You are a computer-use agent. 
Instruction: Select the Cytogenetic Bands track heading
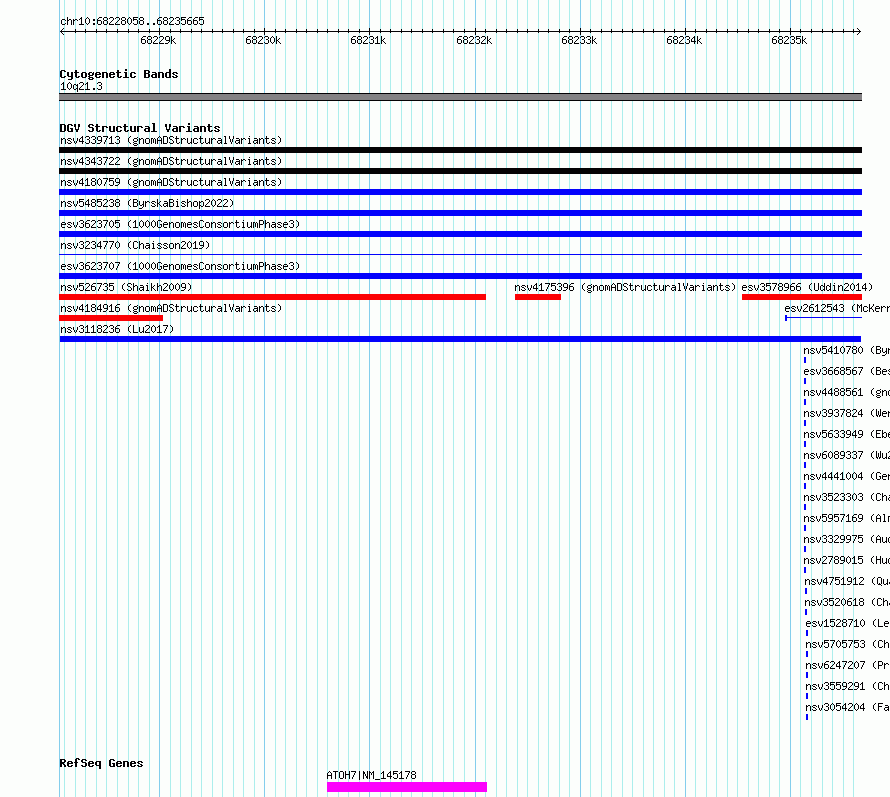pos(119,74)
